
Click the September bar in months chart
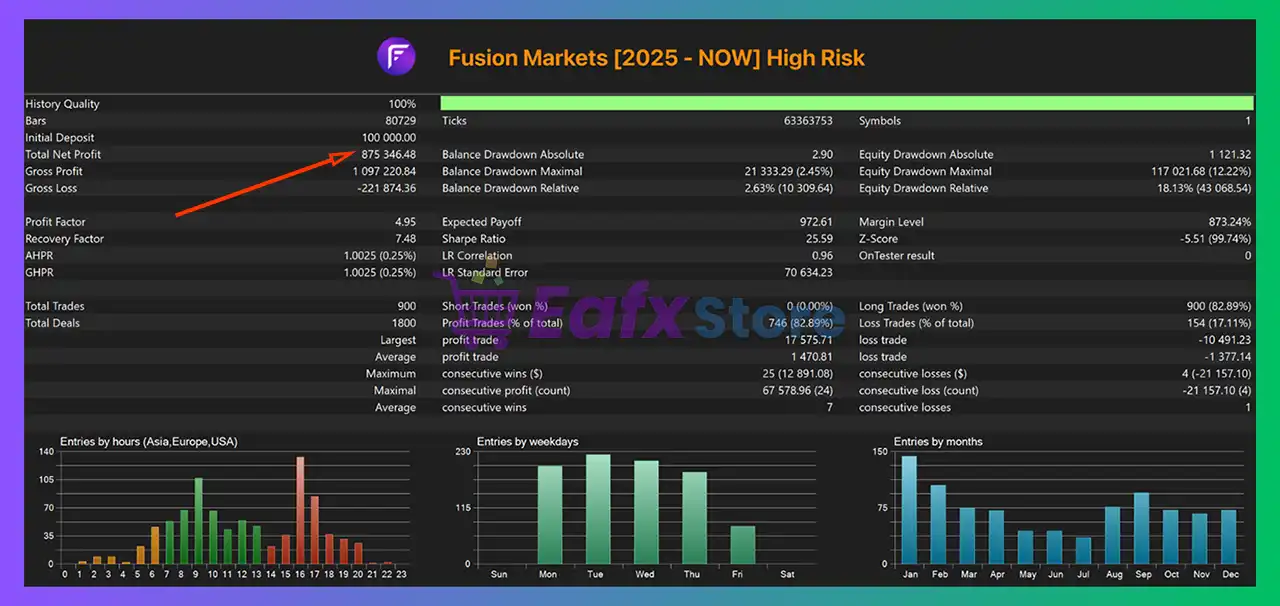click(x=1141, y=528)
